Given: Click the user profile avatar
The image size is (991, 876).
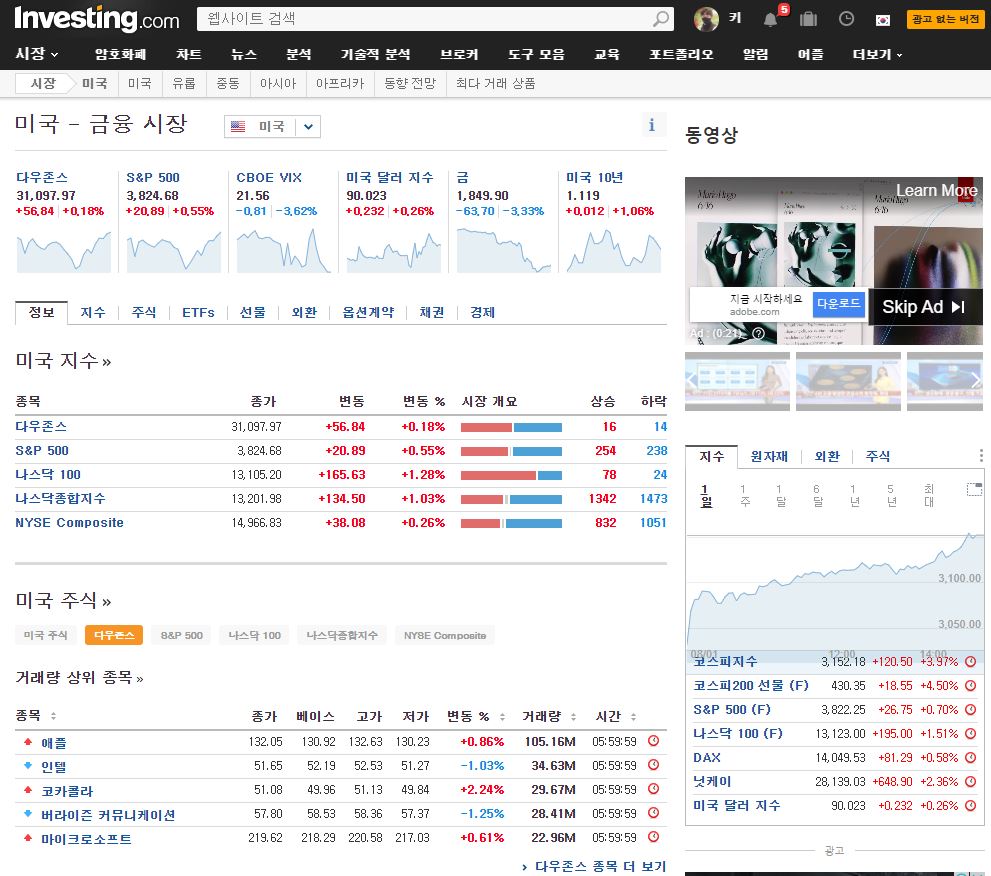Looking at the screenshot, I should point(706,19).
